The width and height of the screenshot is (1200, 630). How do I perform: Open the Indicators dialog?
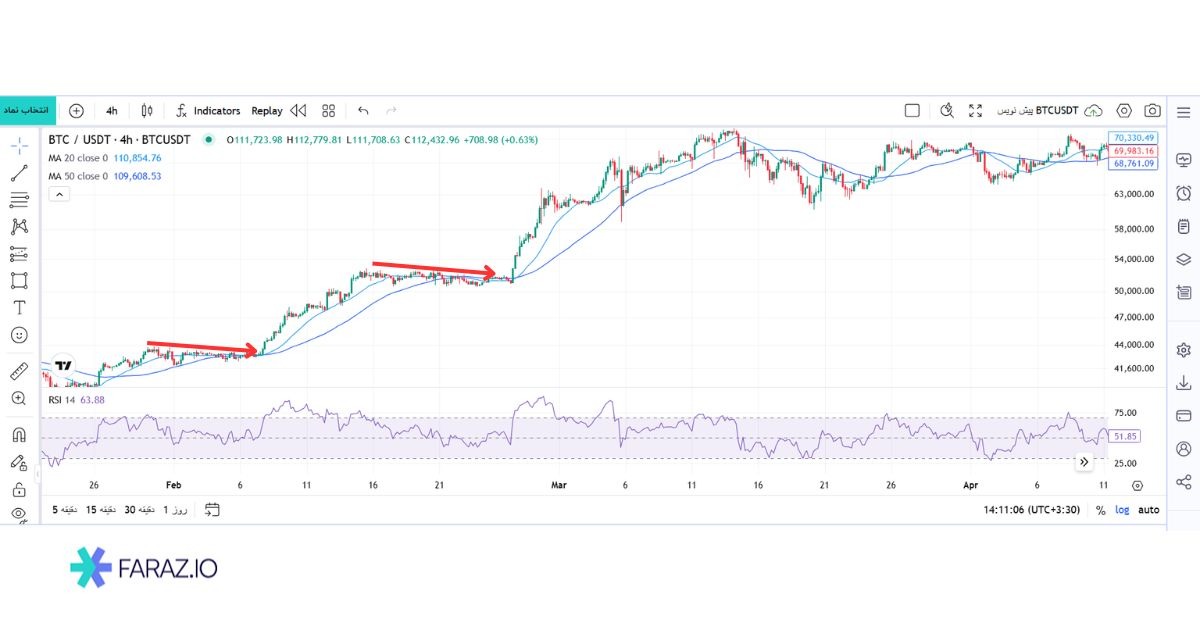[208, 111]
